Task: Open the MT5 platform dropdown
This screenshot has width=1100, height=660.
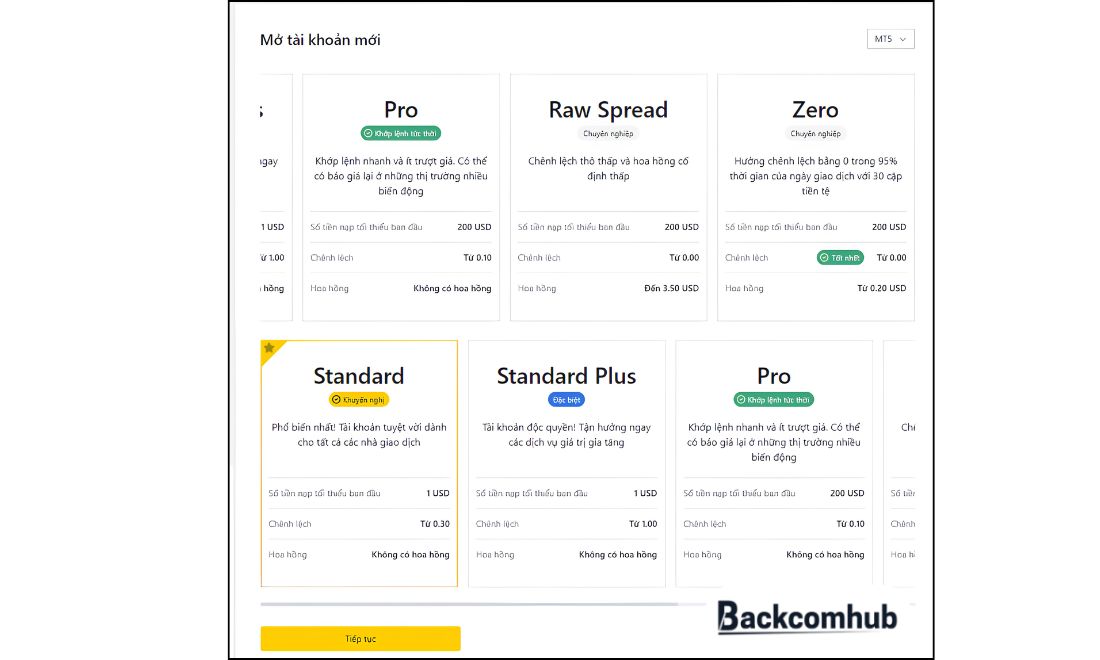Action: point(890,39)
